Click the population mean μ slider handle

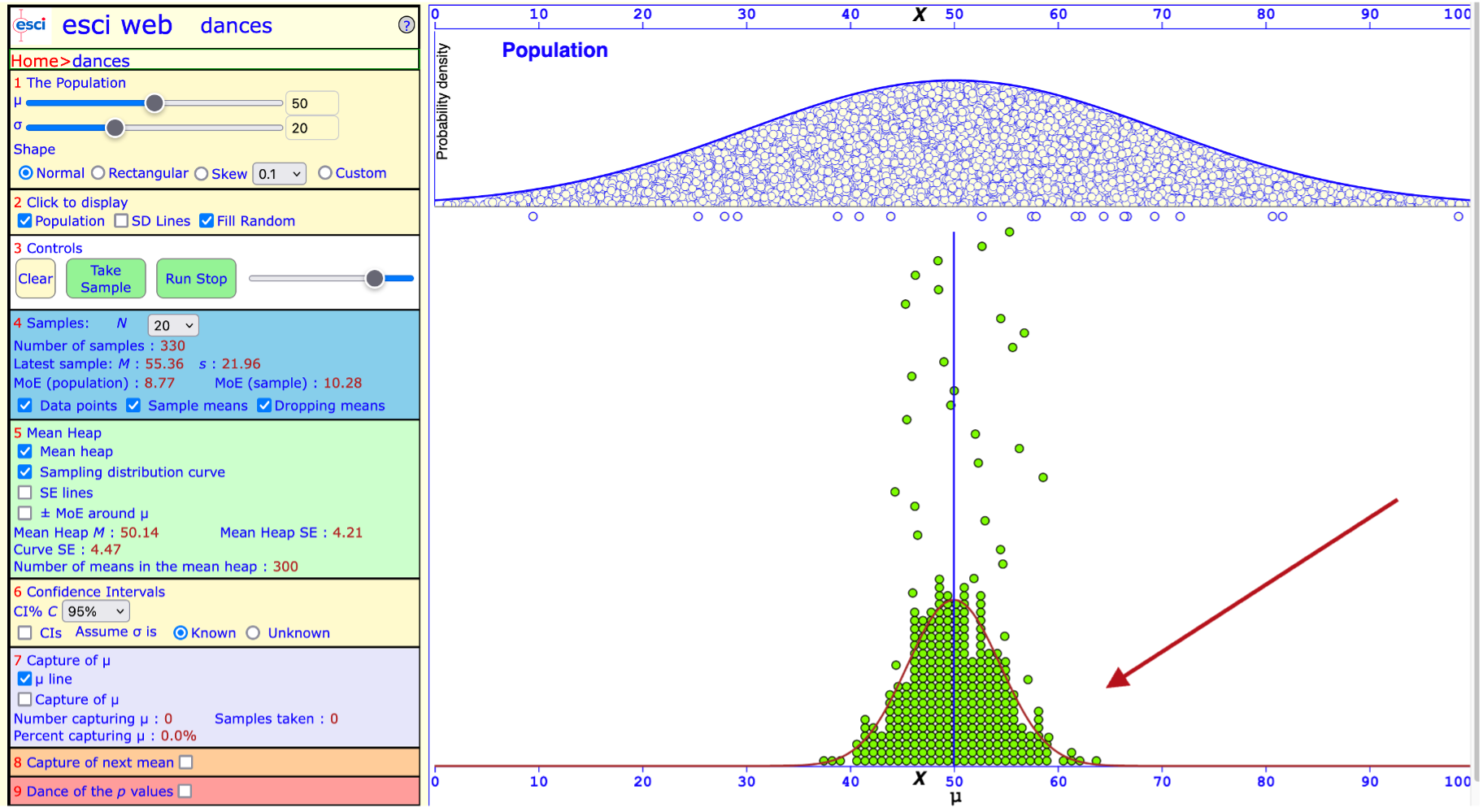point(154,103)
